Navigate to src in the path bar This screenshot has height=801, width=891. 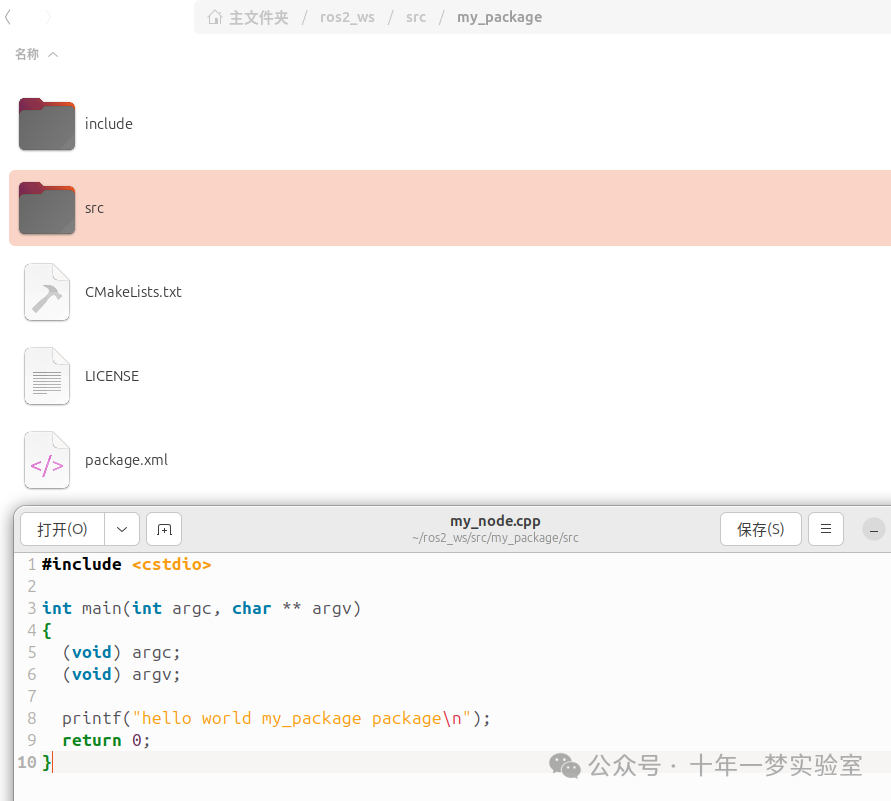point(416,18)
